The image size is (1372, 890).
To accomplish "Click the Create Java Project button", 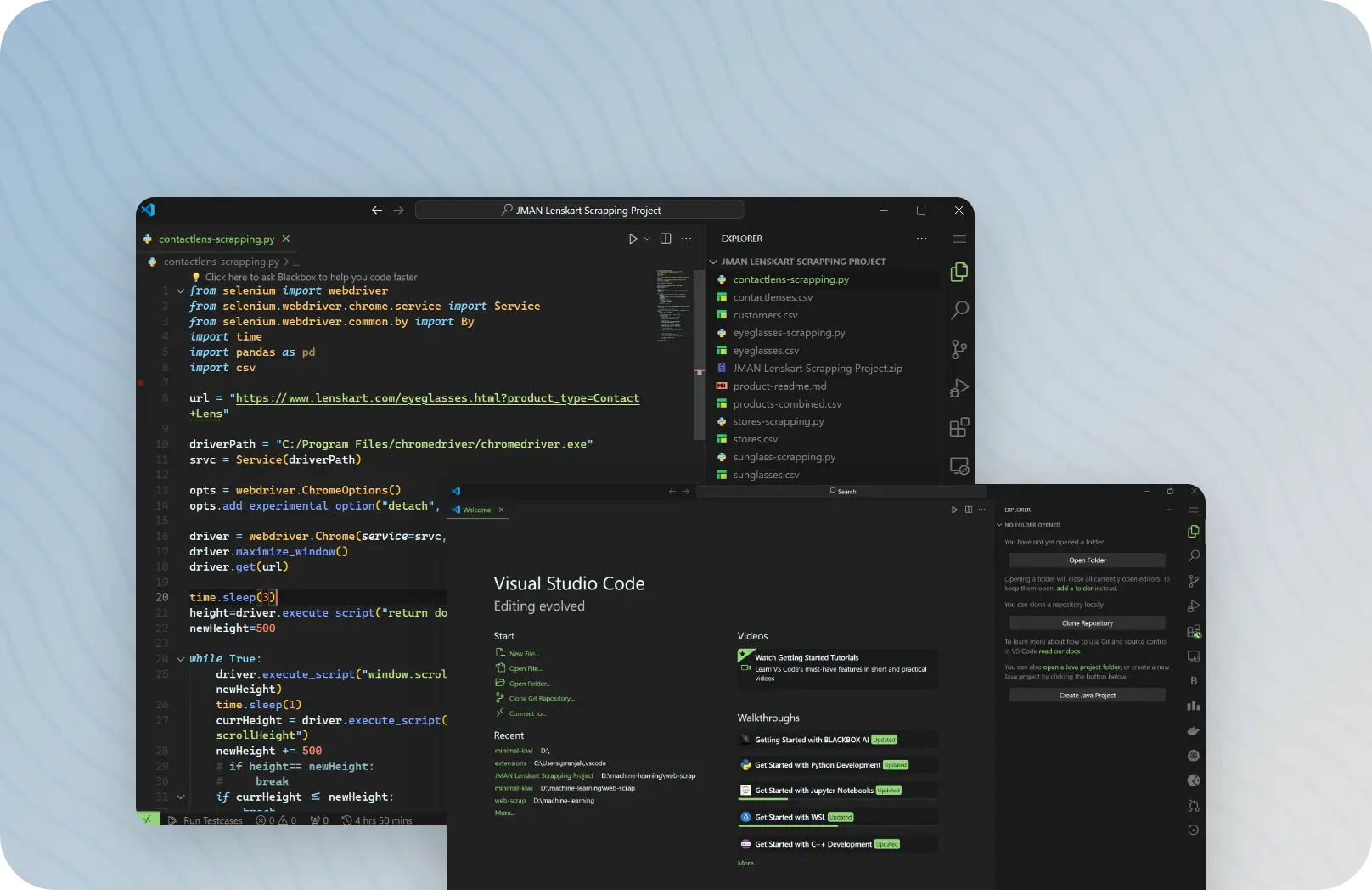I will [1087, 696].
